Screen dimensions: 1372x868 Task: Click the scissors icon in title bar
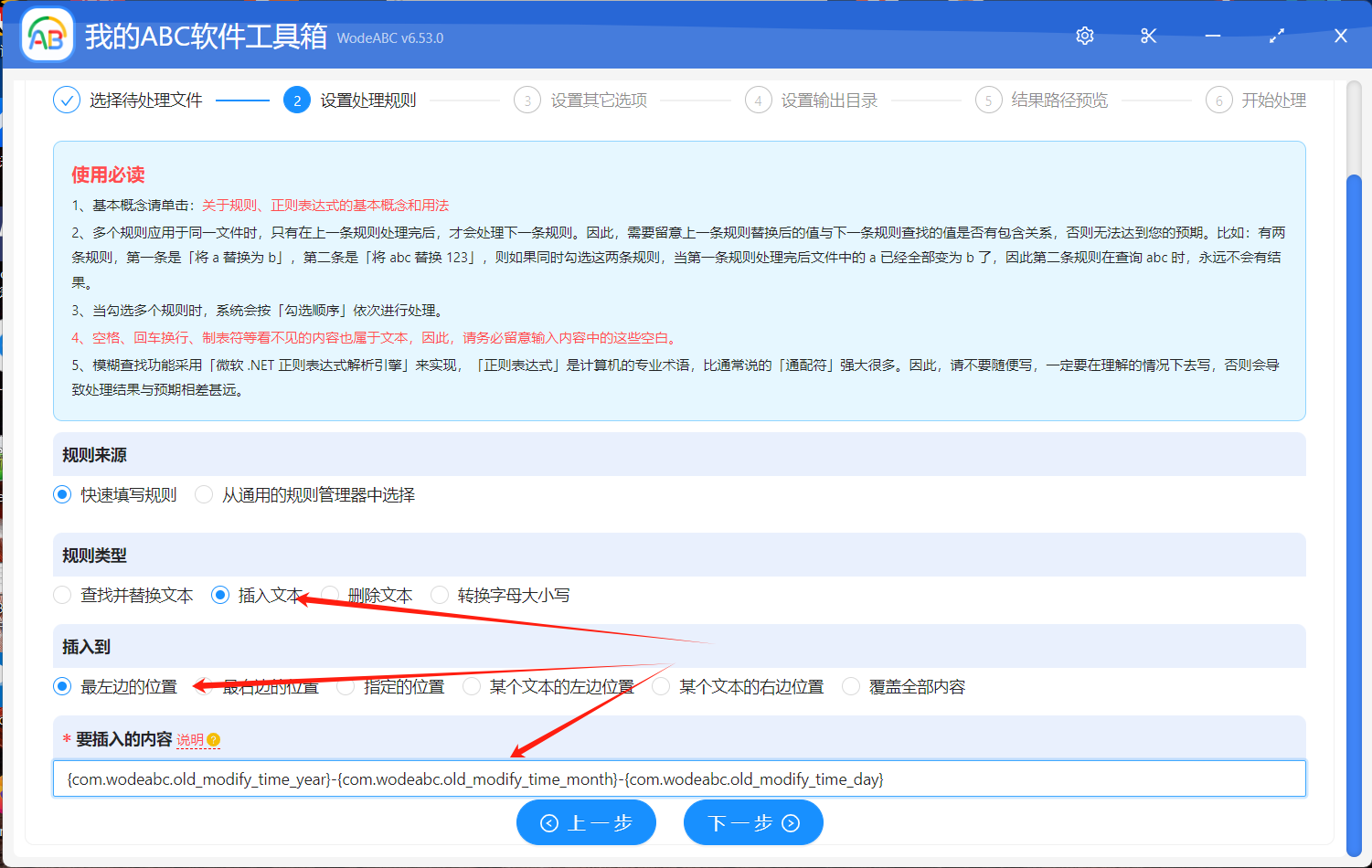click(x=1149, y=36)
